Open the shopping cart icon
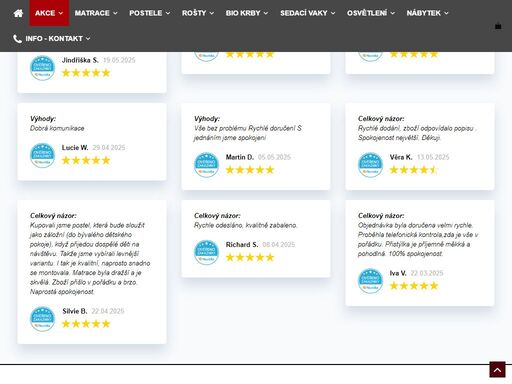Screen dimensions: 512x384 (498, 26)
